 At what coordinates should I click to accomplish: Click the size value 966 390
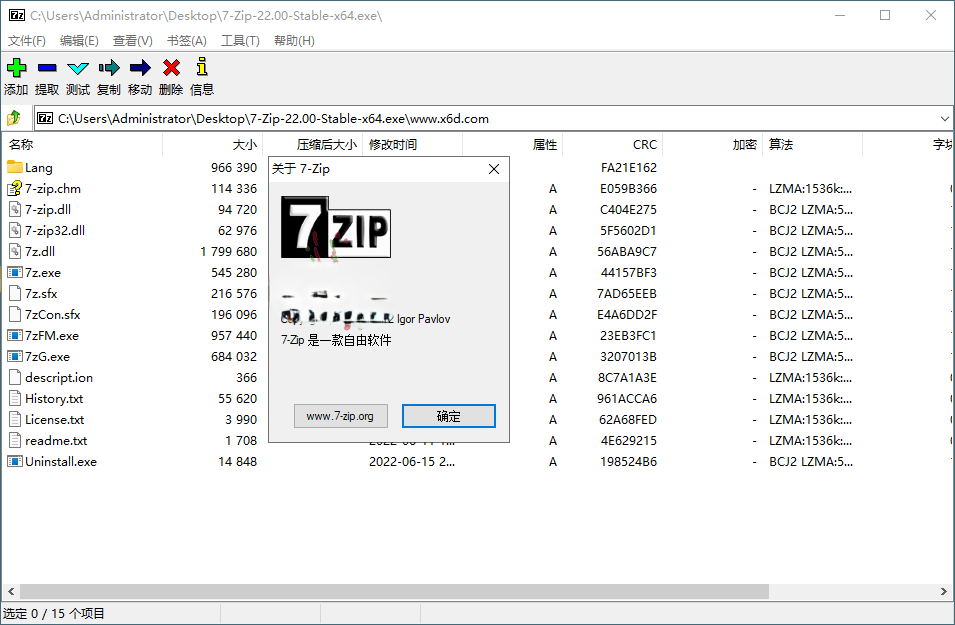coord(234,168)
